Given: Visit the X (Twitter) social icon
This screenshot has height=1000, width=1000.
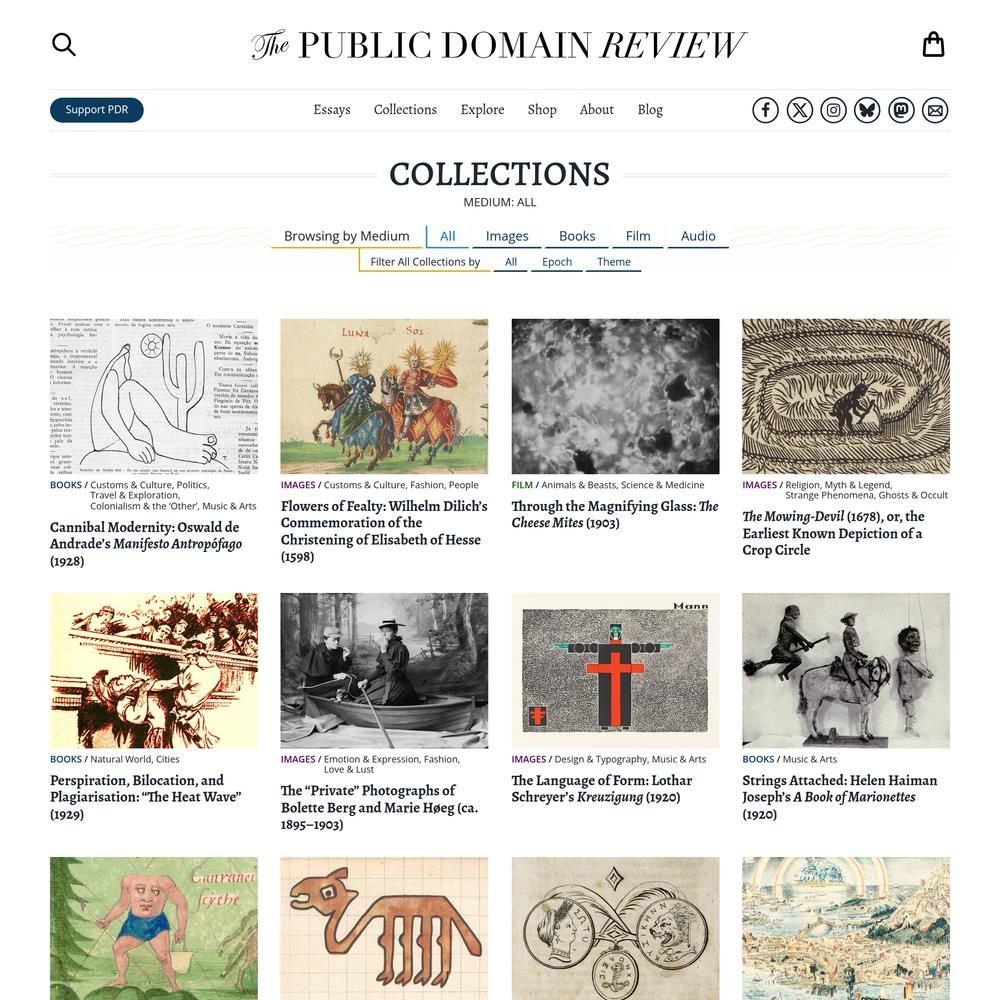Looking at the screenshot, I should coord(799,110).
